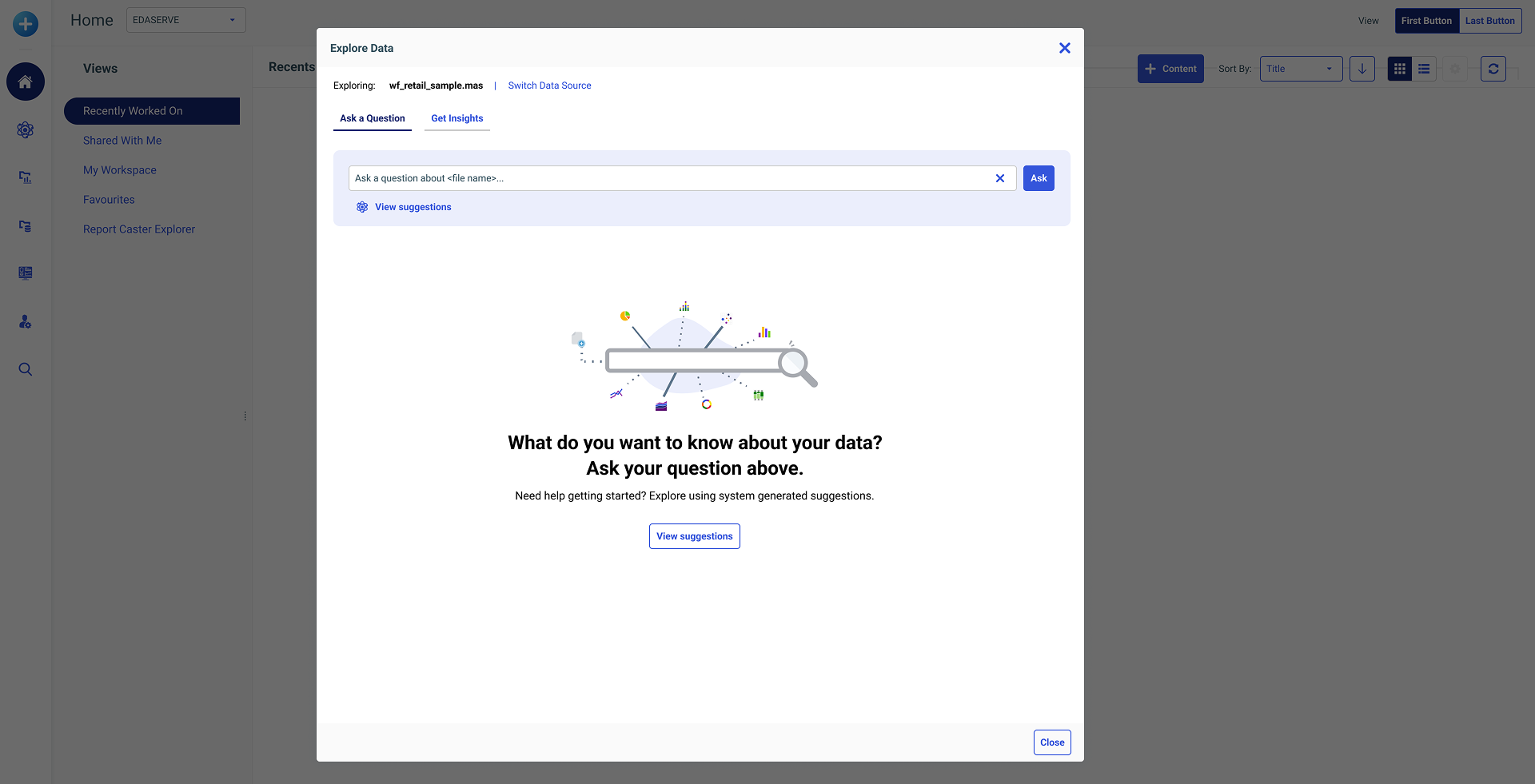Click the Content add button
The image size is (1535, 784).
[1170, 69]
